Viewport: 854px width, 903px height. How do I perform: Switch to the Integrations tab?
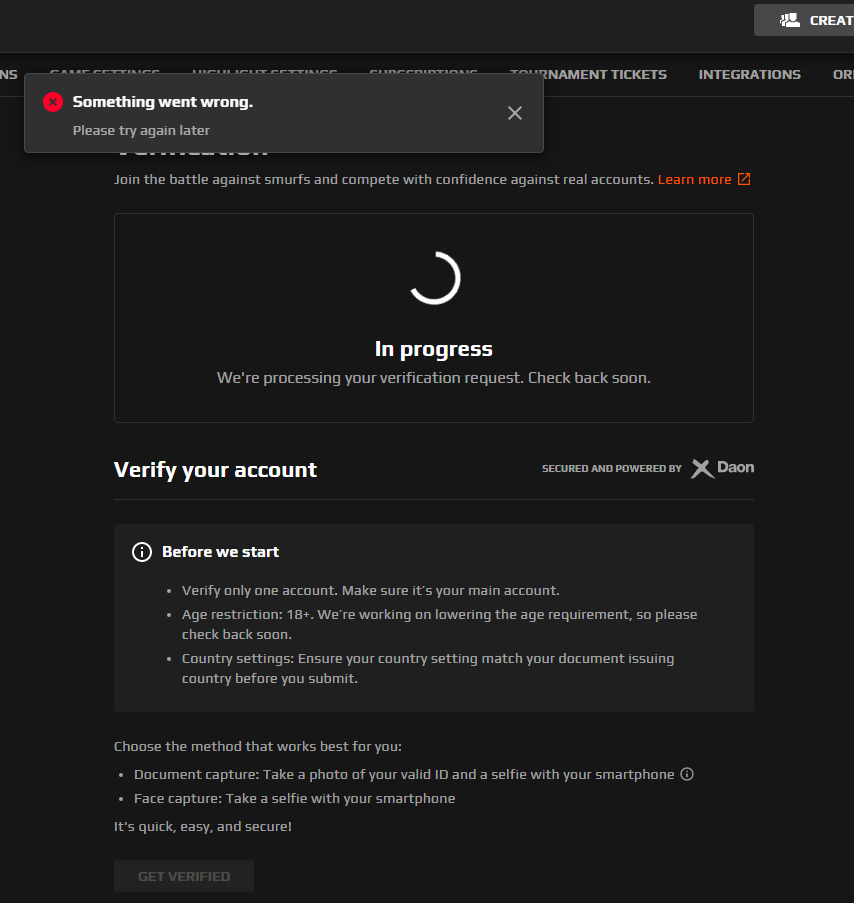tap(749, 74)
